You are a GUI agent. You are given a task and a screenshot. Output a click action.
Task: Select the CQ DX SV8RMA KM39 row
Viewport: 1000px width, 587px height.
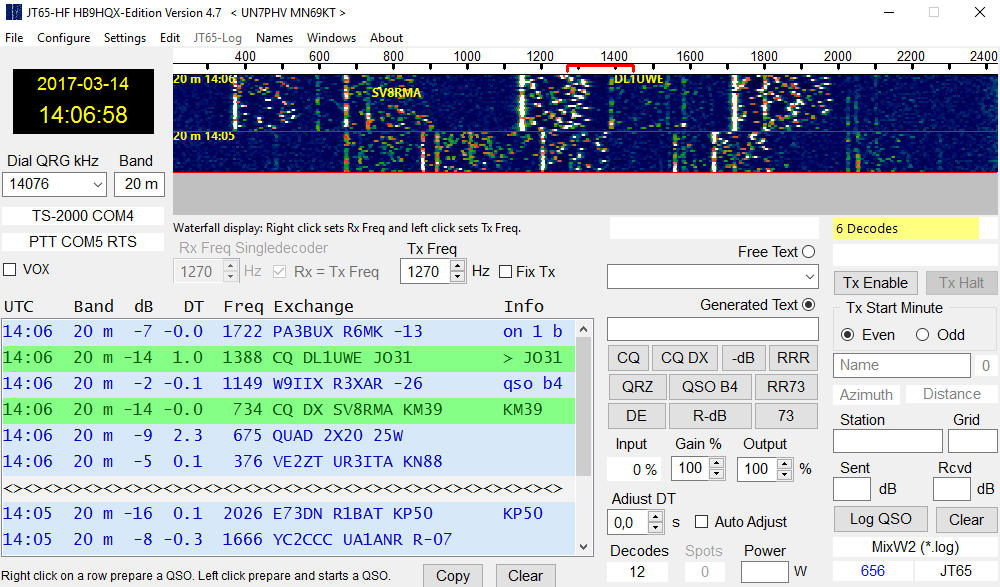pyautogui.click(x=288, y=410)
